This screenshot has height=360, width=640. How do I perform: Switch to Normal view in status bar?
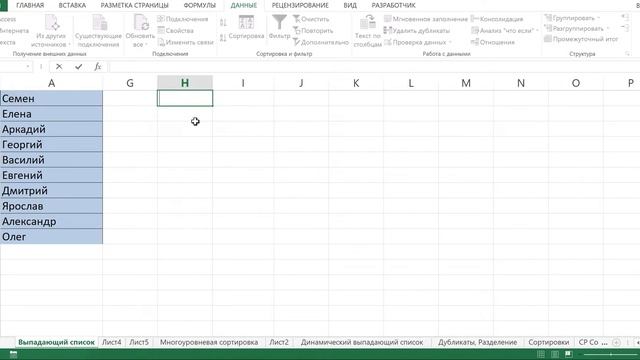click(540, 354)
